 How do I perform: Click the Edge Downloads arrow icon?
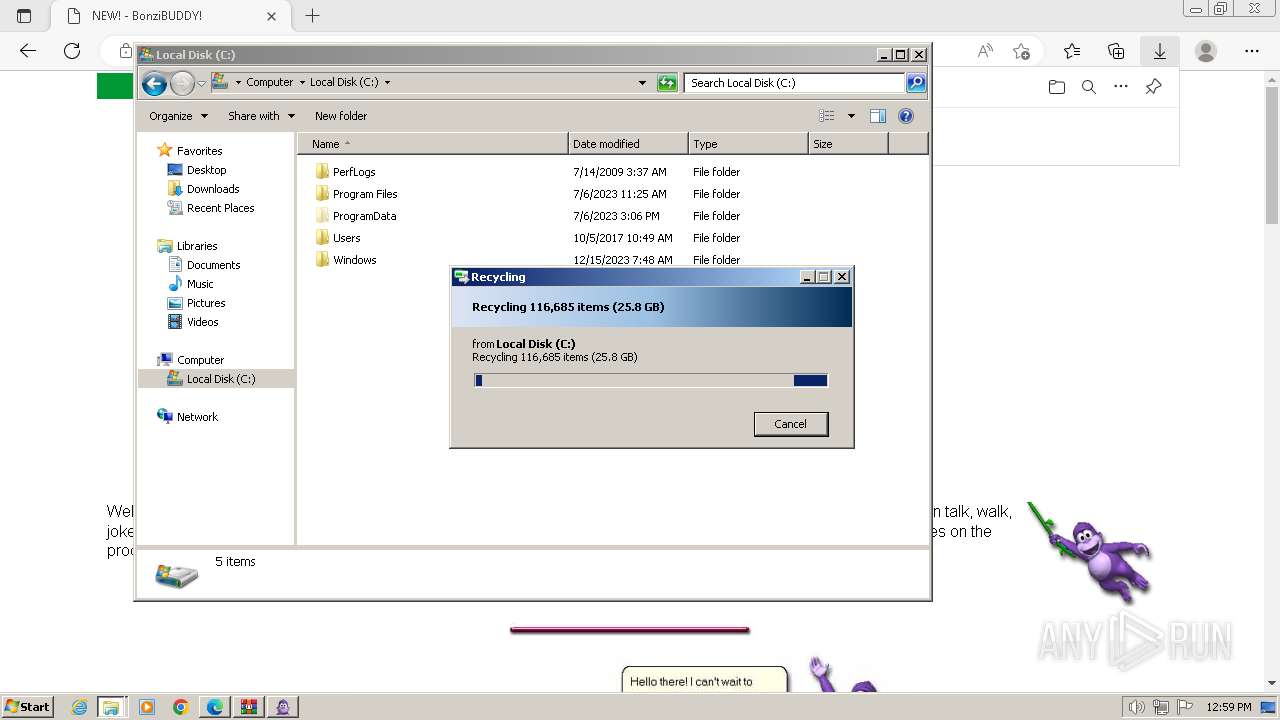point(1160,51)
